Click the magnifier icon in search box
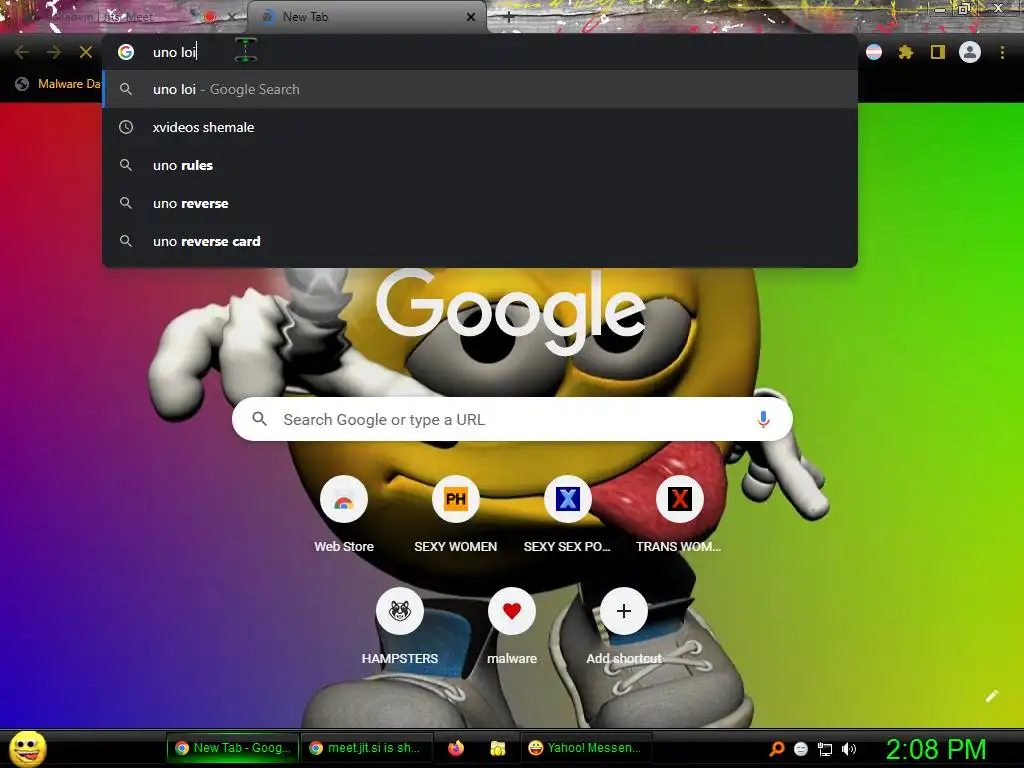The width and height of the screenshot is (1024, 768). (x=259, y=419)
